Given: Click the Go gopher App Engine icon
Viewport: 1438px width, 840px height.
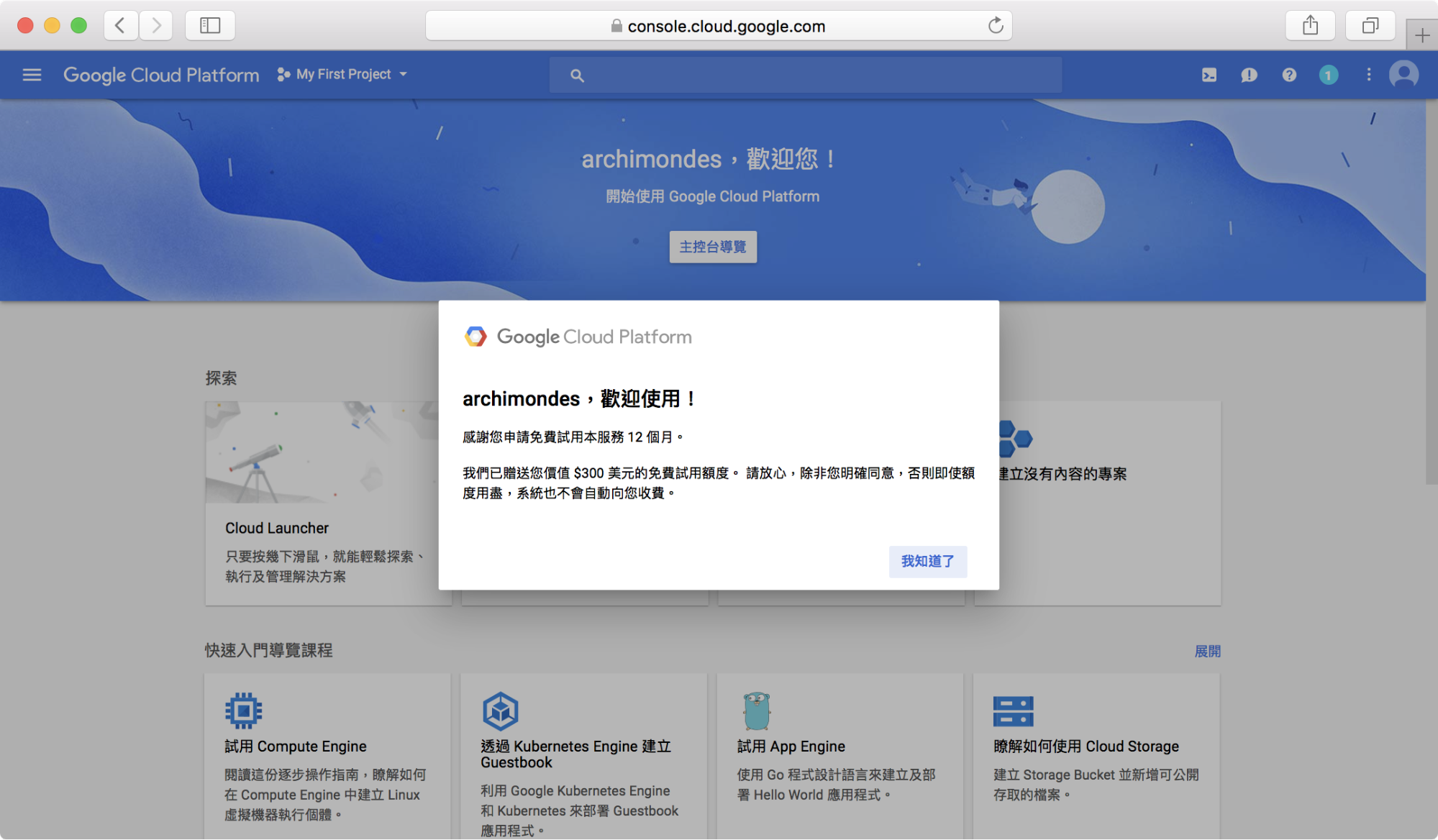Looking at the screenshot, I should click(757, 711).
